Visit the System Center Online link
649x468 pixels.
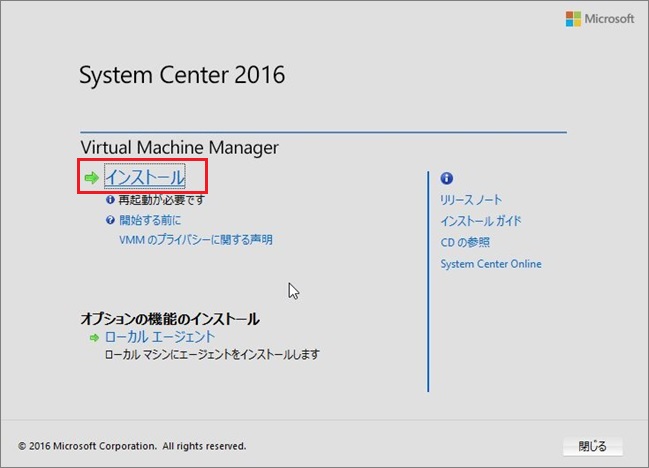(x=490, y=264)
